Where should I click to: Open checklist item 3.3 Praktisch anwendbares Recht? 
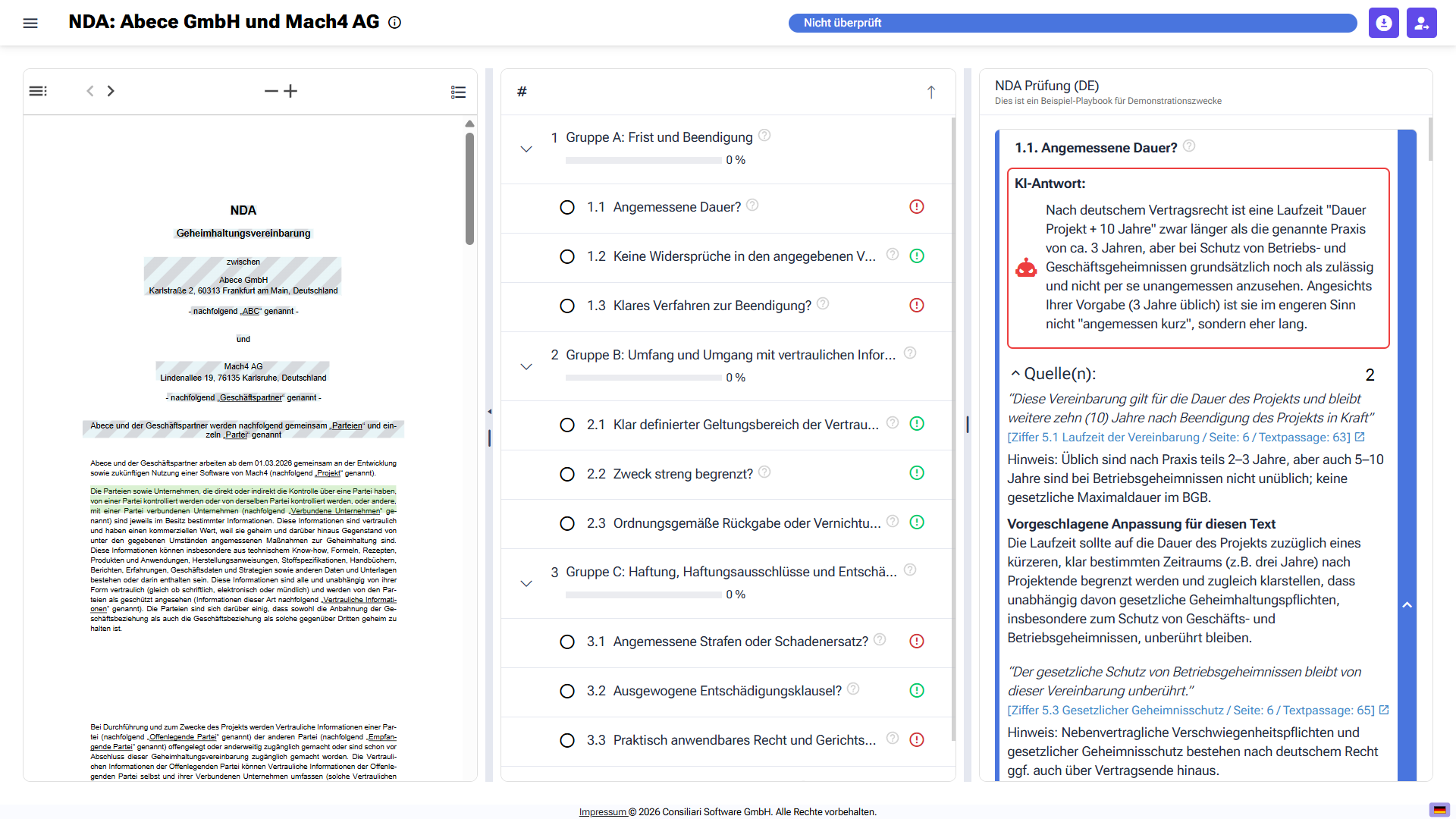coord(745,740)
